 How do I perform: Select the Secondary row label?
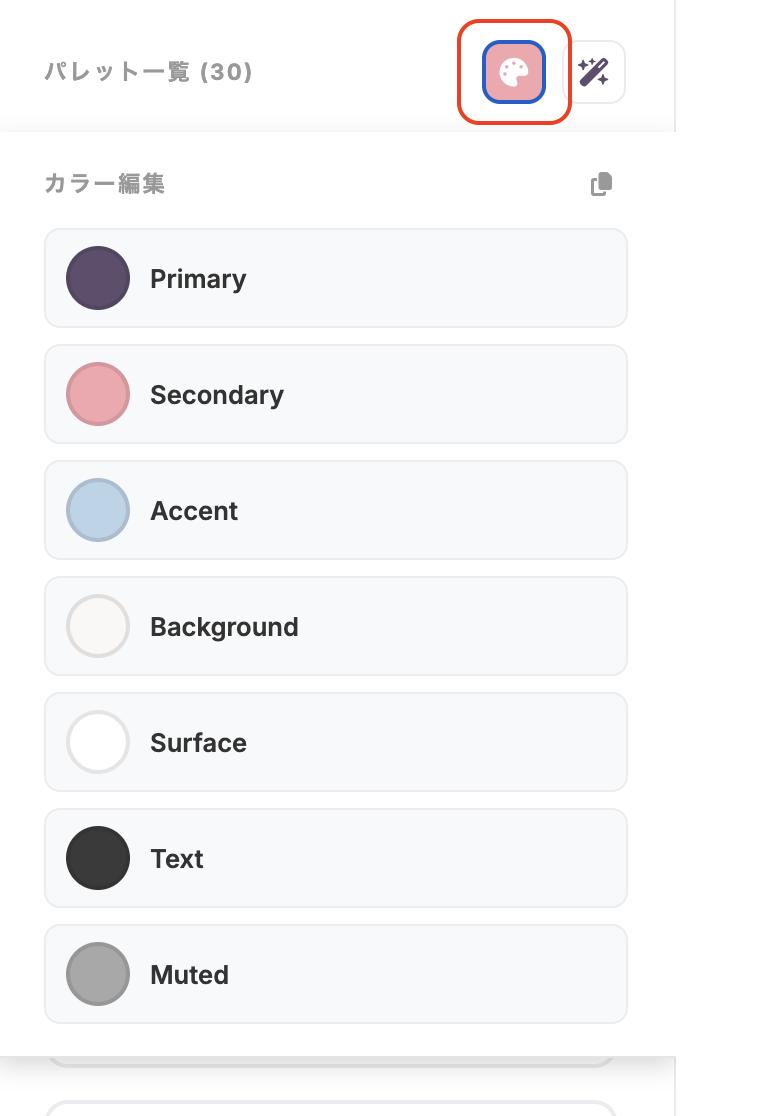217,395
